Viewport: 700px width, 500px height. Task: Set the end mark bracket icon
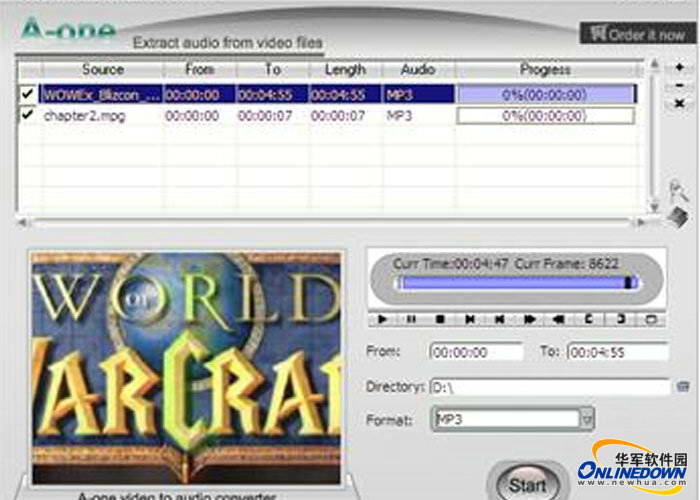pyautogui.click(x=620, y=319)
